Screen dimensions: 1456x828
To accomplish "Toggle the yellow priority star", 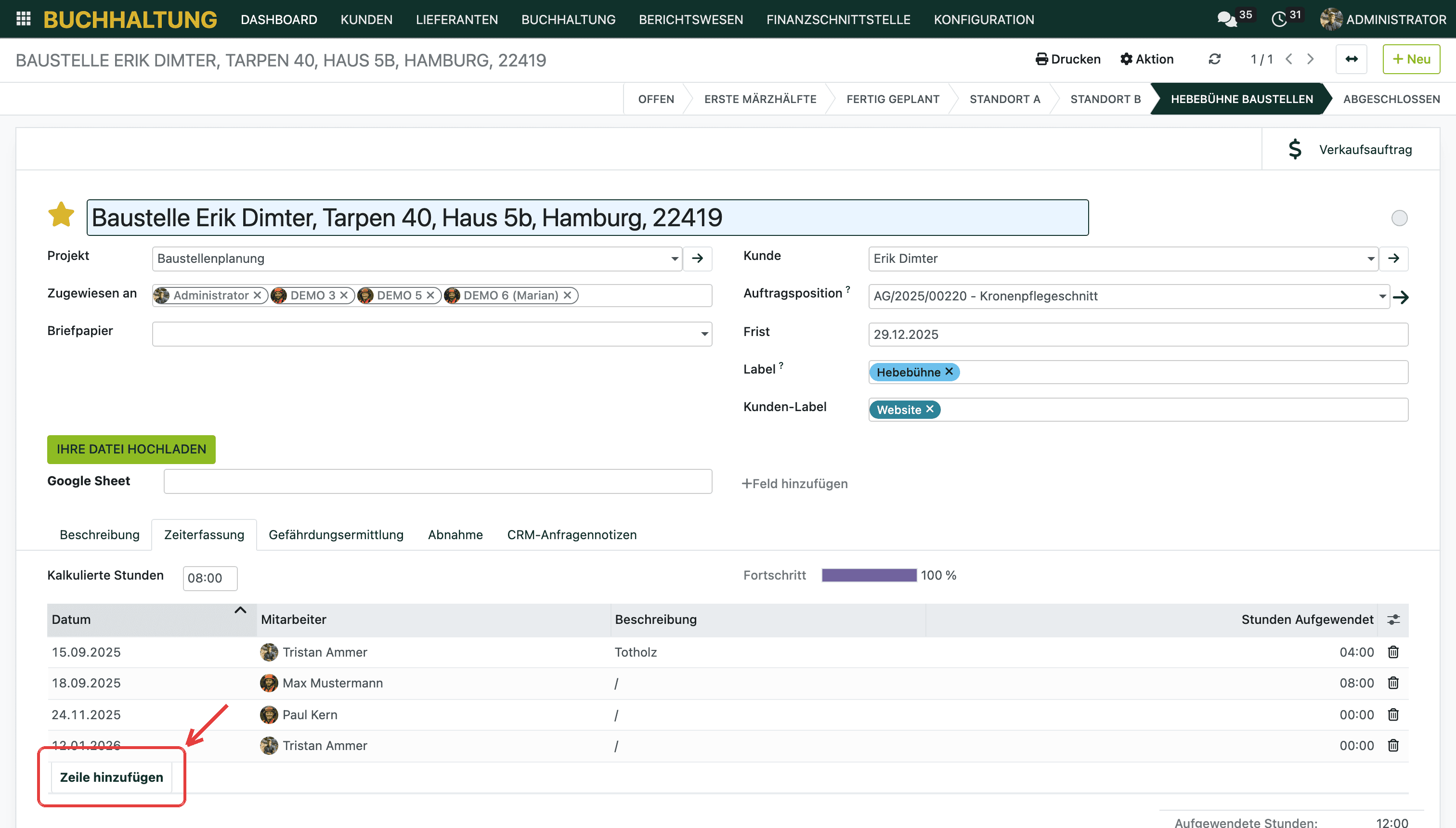I will click(62, 215).
